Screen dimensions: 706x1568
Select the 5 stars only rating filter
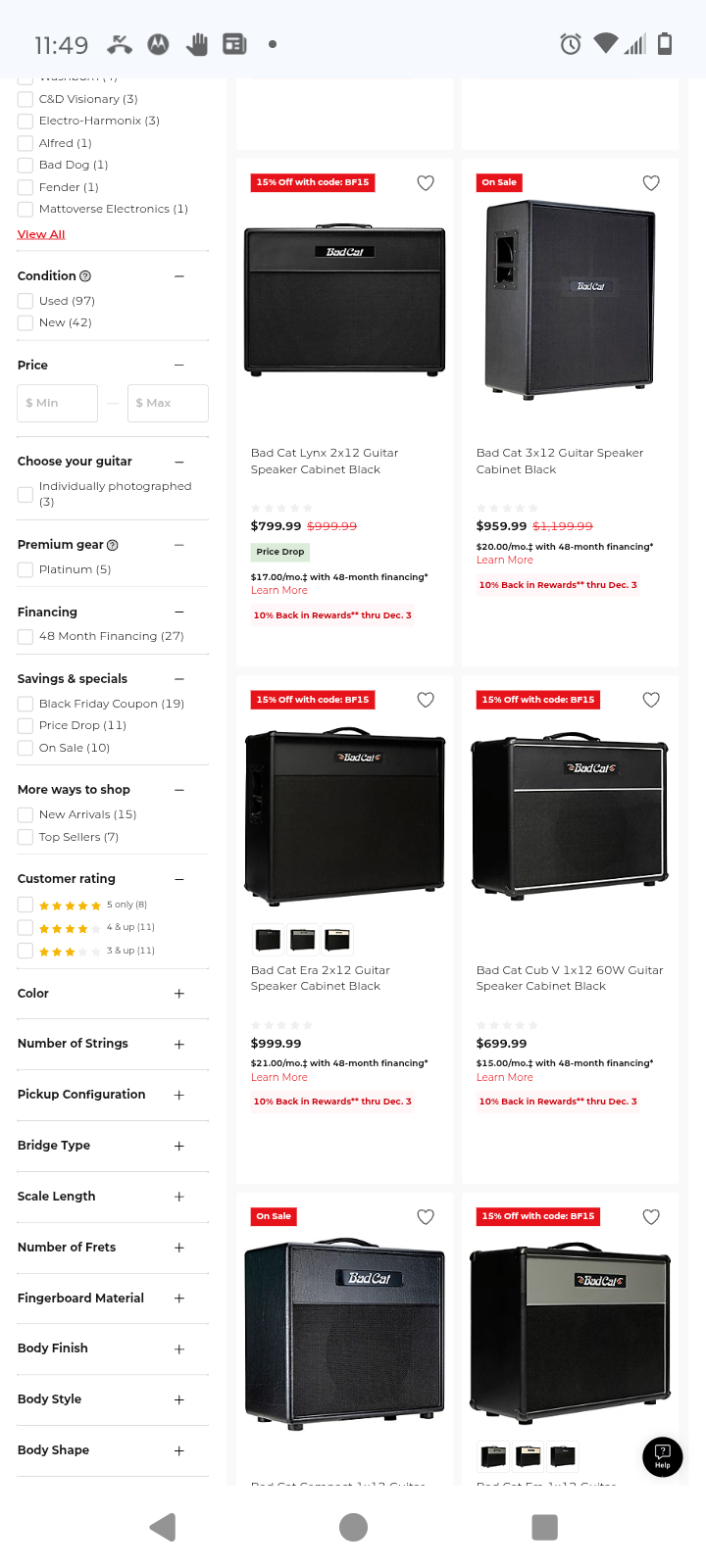pyautogui.click(x=25, y=905)
